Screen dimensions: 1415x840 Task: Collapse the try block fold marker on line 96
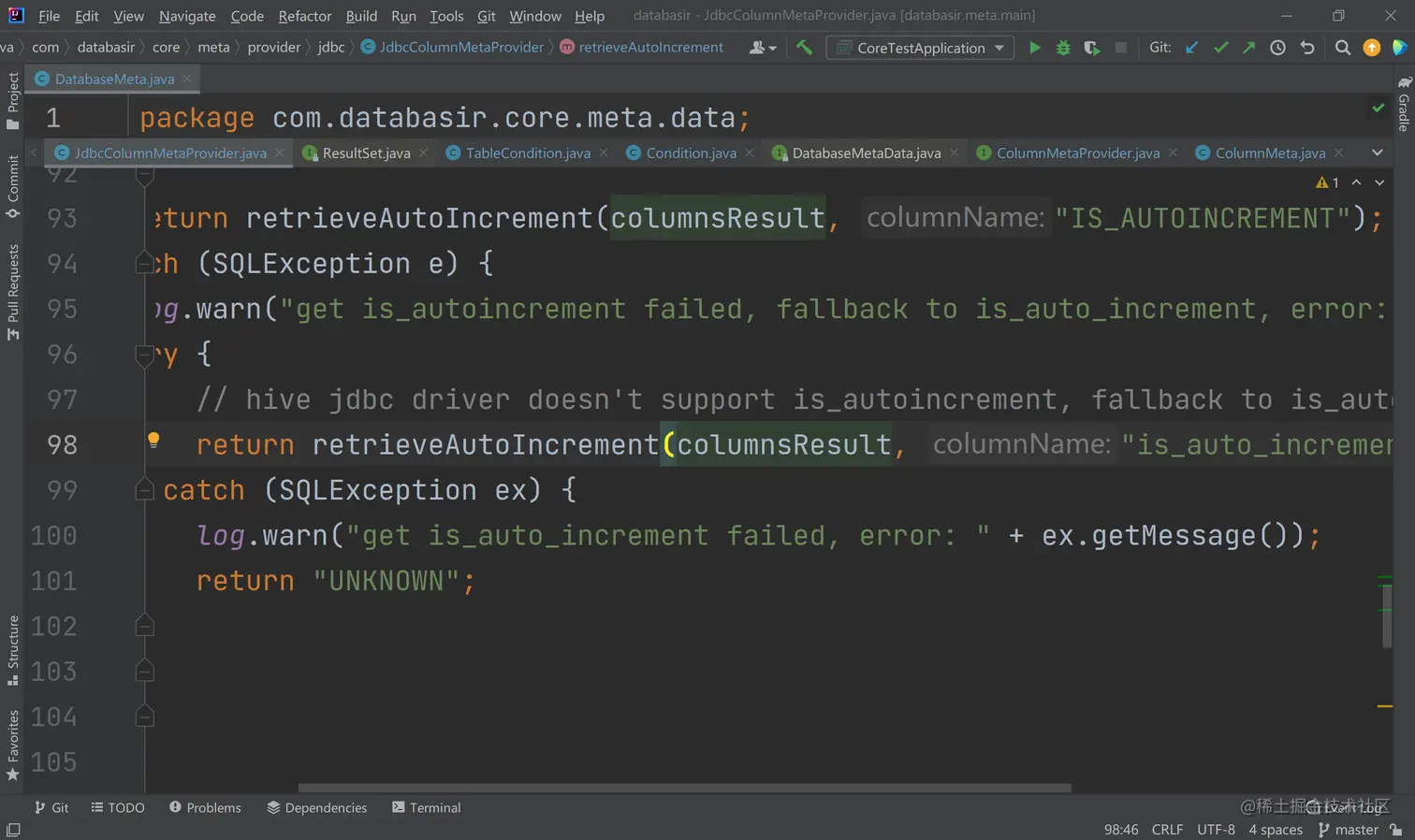[144, 355]
